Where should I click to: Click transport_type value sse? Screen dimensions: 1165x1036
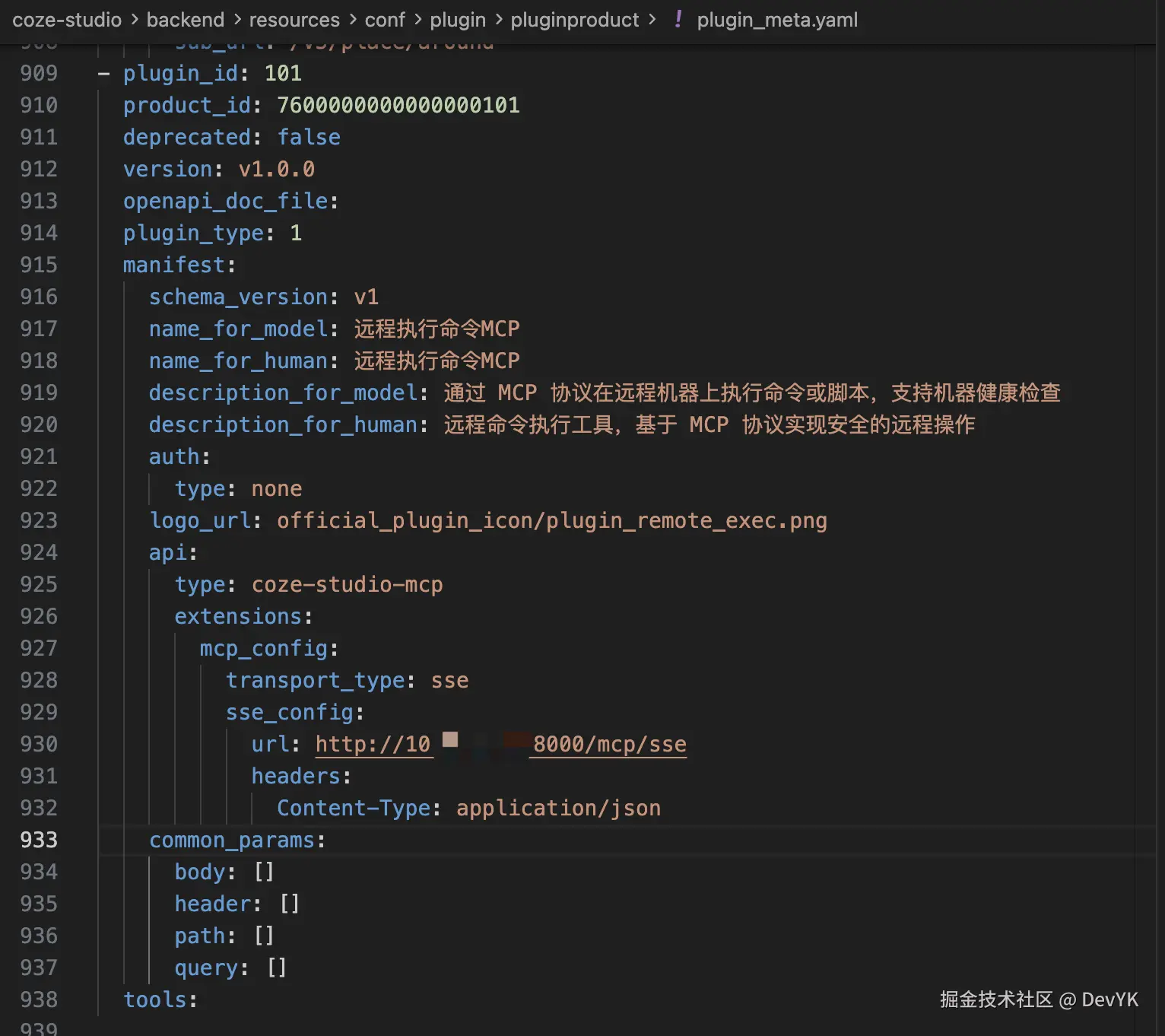[x=450, y=680]
